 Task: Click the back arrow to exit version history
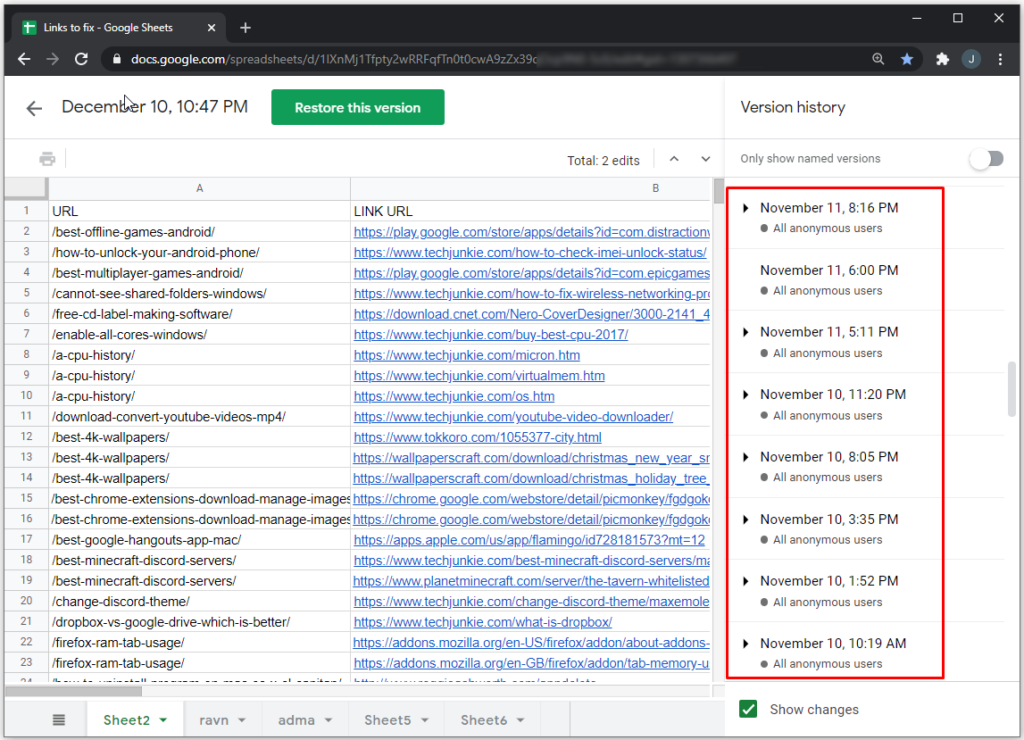(33, 107)
